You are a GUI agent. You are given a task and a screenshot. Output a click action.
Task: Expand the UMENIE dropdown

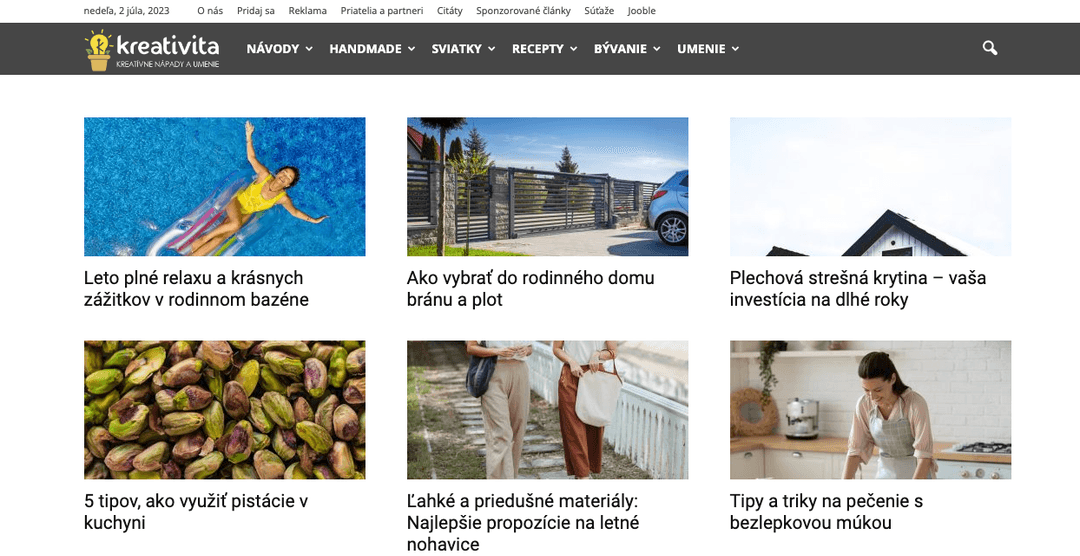708,49
